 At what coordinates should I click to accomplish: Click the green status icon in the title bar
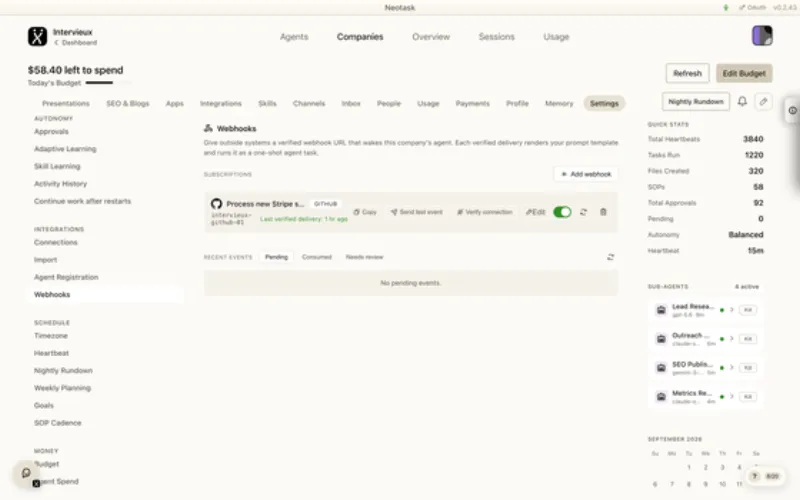tap(726, 8)
